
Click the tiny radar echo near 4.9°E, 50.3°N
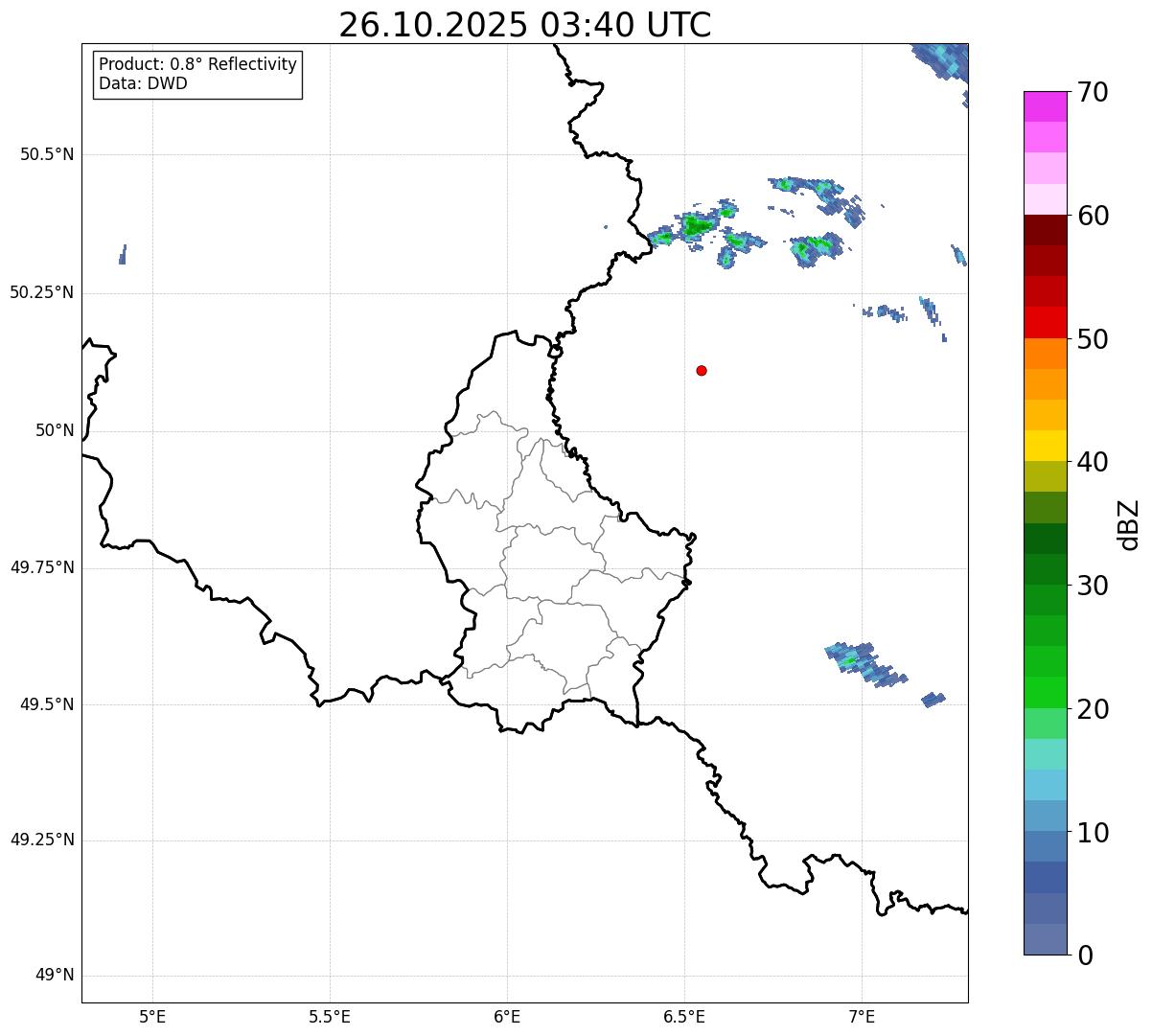pos(123,254)
